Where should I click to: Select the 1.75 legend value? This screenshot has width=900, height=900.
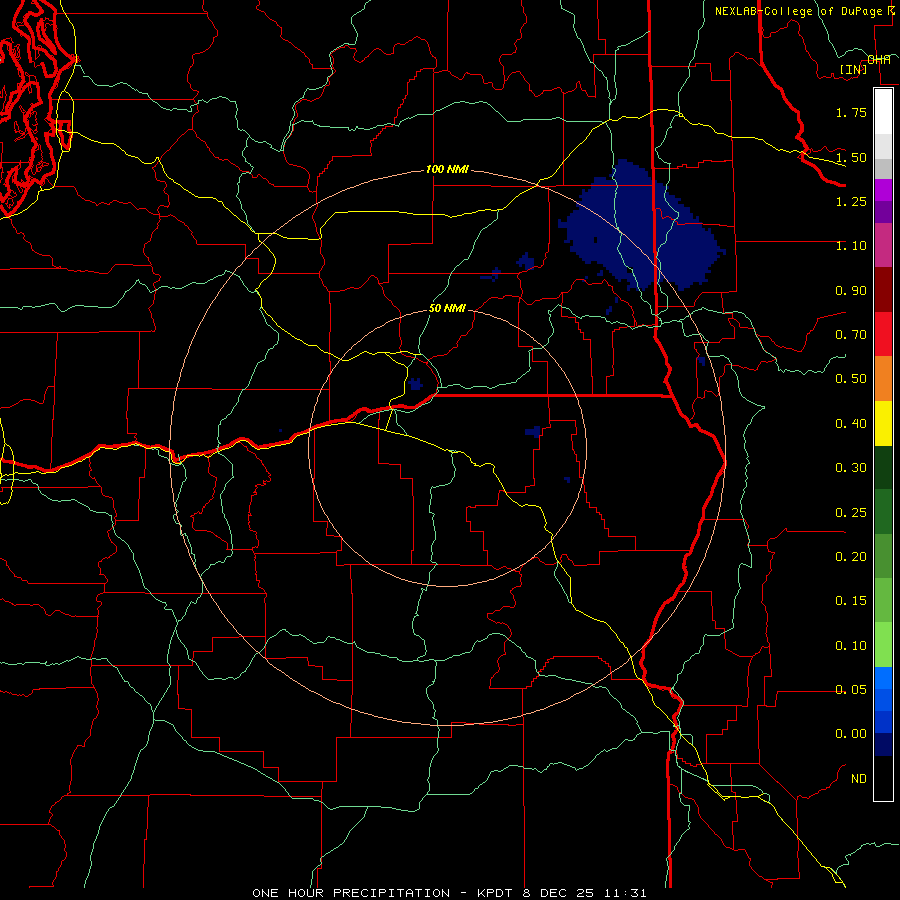pos(851,112)
